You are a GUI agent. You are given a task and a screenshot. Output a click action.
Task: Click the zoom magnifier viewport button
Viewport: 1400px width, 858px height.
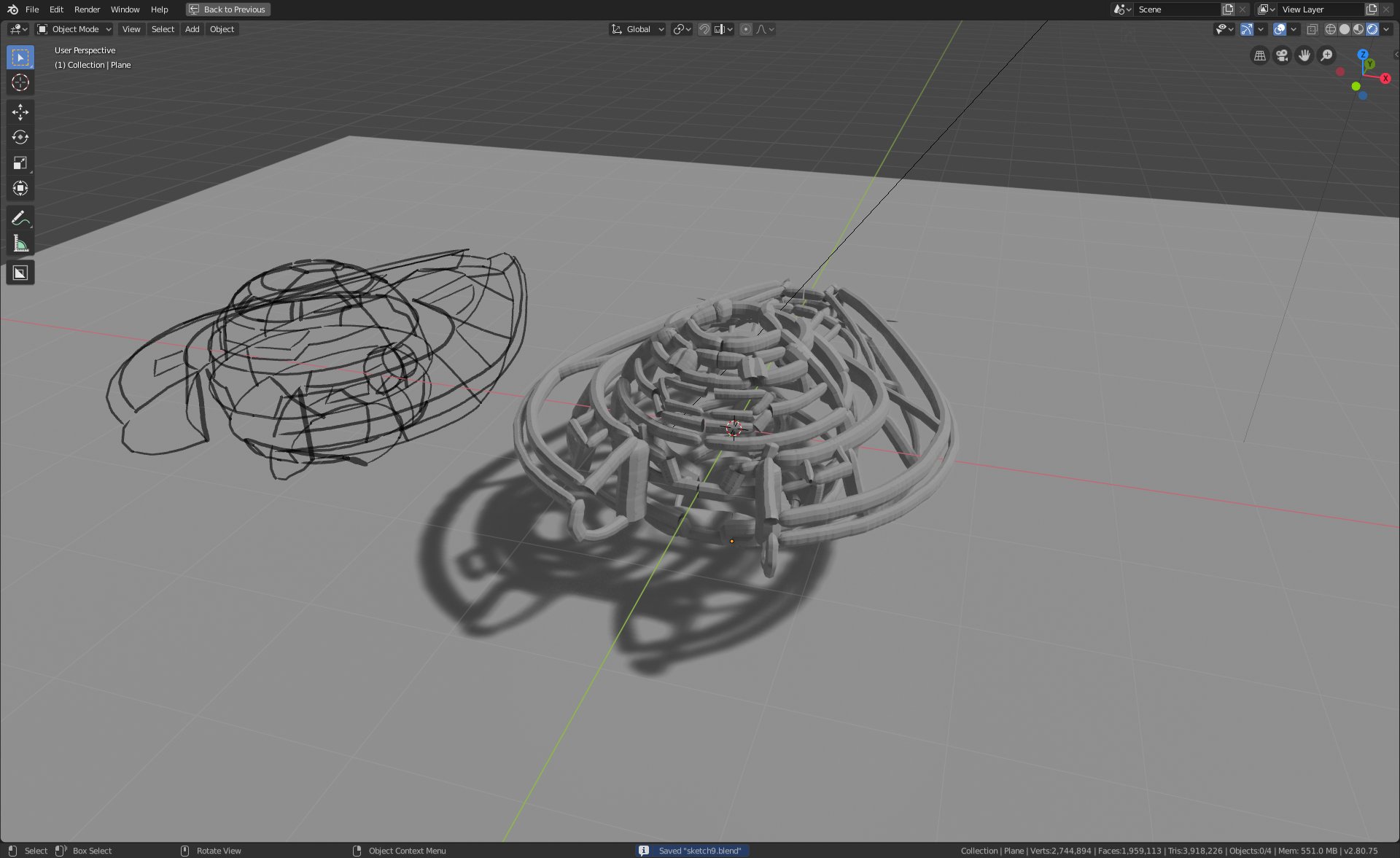pyautogui.click(x=1327, y=55)
